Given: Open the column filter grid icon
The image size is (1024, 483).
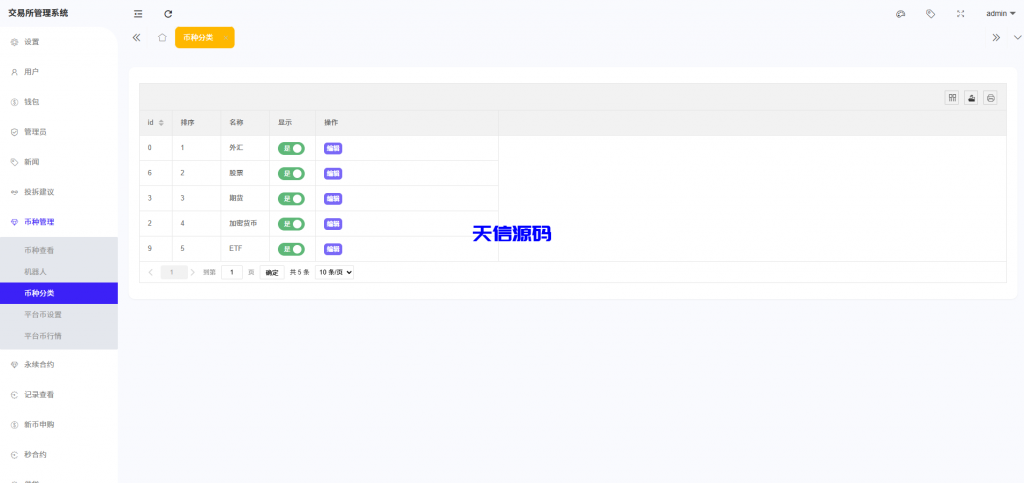Looking at the screenshot, I should [952, 98].
